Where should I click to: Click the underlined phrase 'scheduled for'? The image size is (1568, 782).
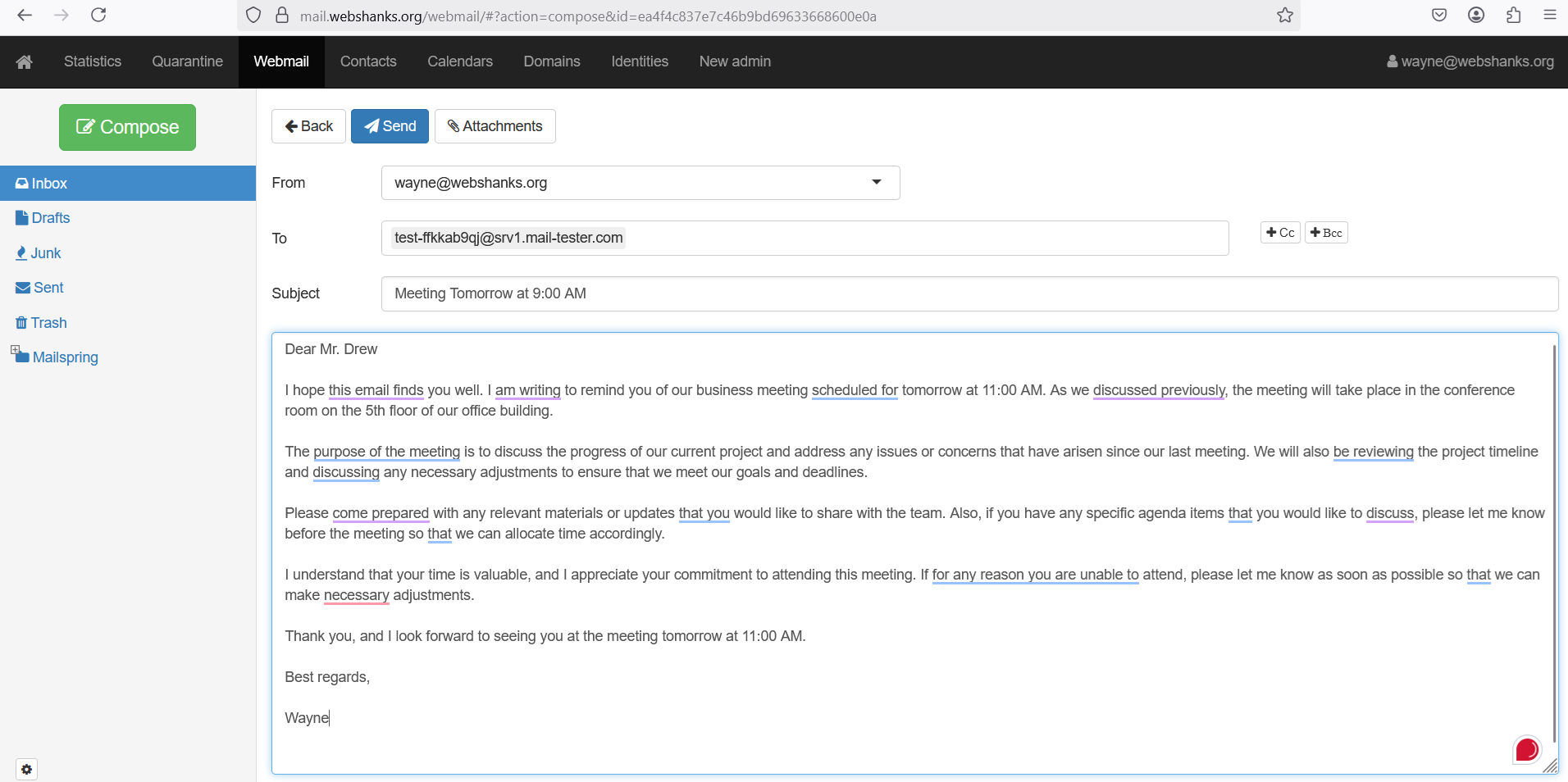pos(855,390)
